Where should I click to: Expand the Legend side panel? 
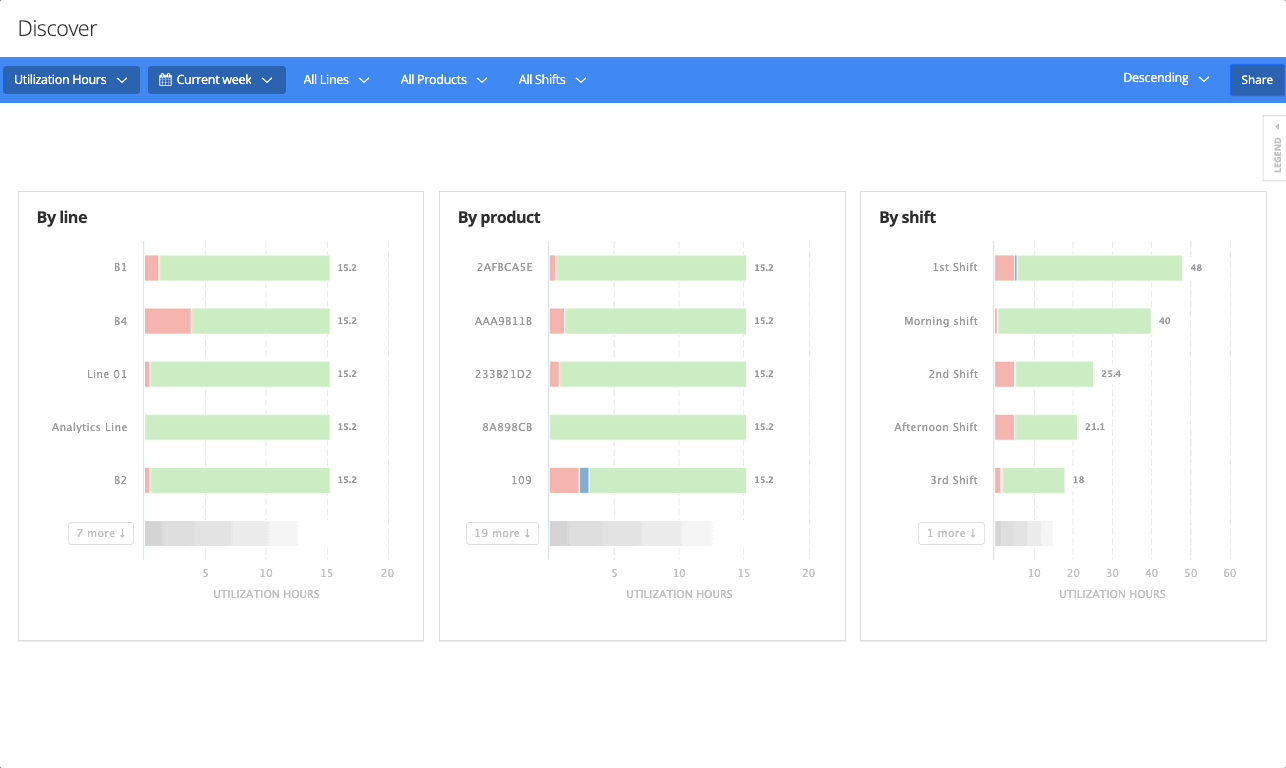1275,149
